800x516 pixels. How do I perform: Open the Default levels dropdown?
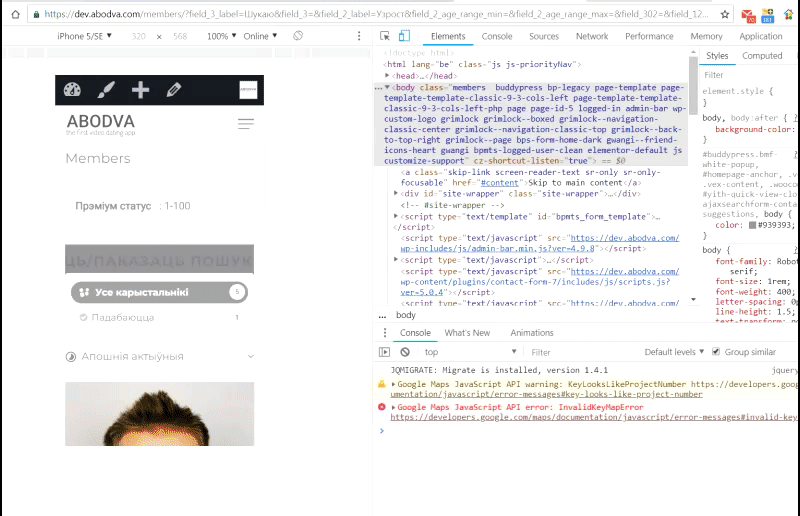point(674,352)
